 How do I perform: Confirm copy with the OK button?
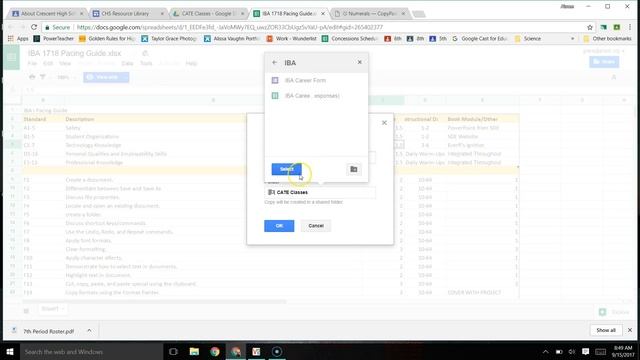coord(279,226)
